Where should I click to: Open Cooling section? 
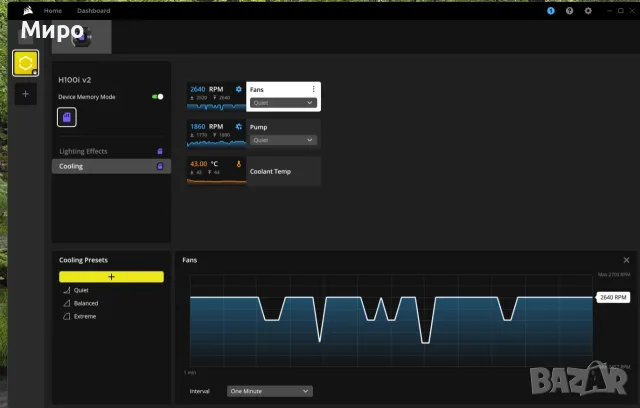(x=111, y=166)
